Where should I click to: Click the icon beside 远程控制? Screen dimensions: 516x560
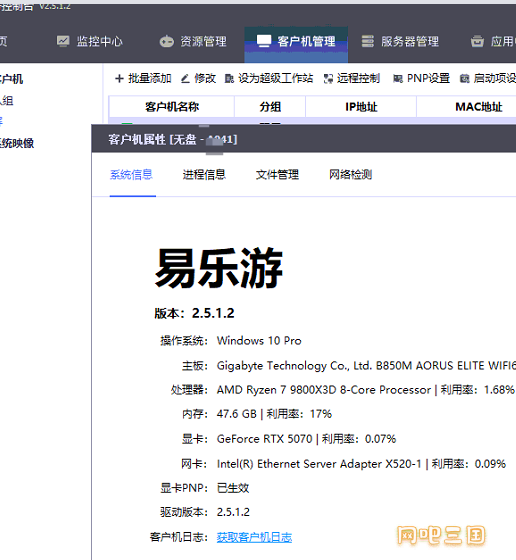pos(328,79)
